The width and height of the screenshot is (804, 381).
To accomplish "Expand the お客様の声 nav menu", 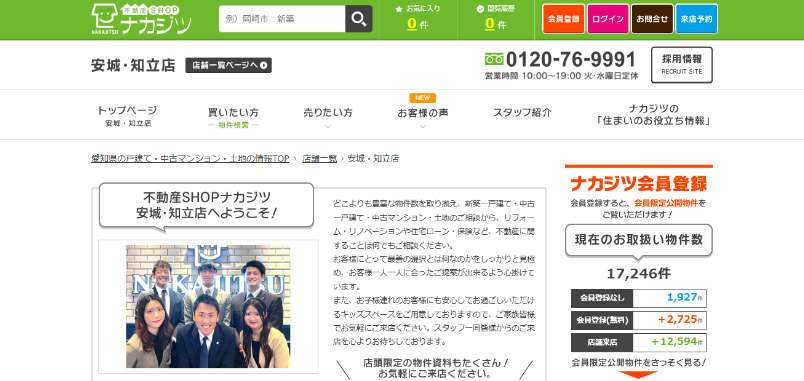I will [423, 117].
